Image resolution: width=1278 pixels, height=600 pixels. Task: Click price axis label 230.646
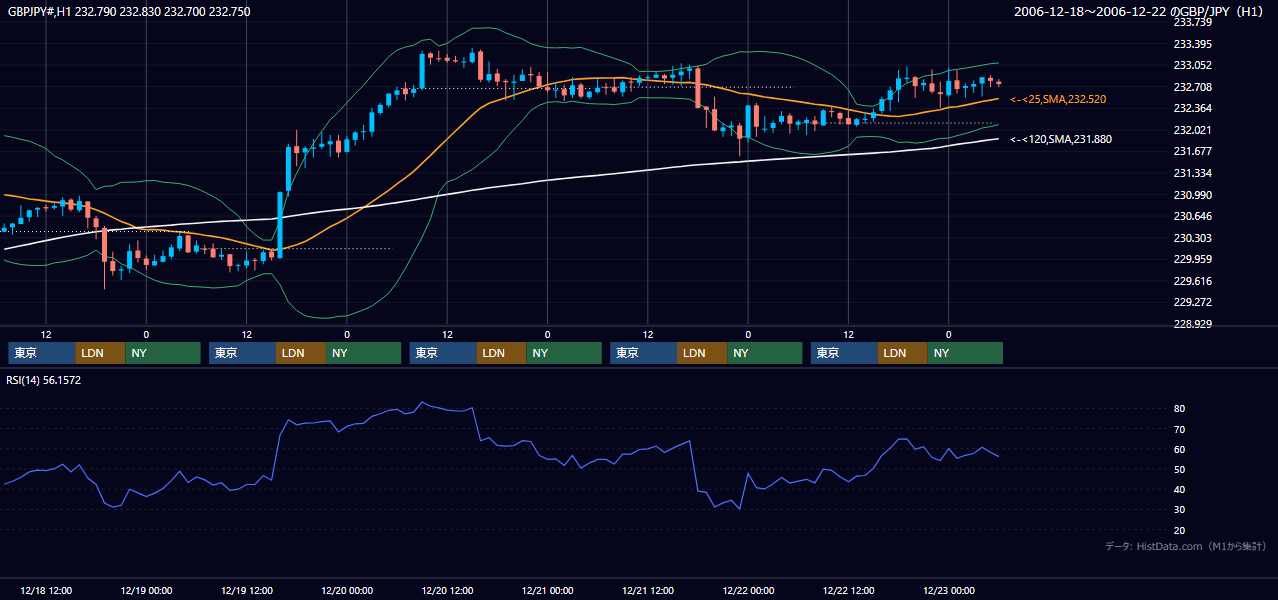tap(1193, 216)
